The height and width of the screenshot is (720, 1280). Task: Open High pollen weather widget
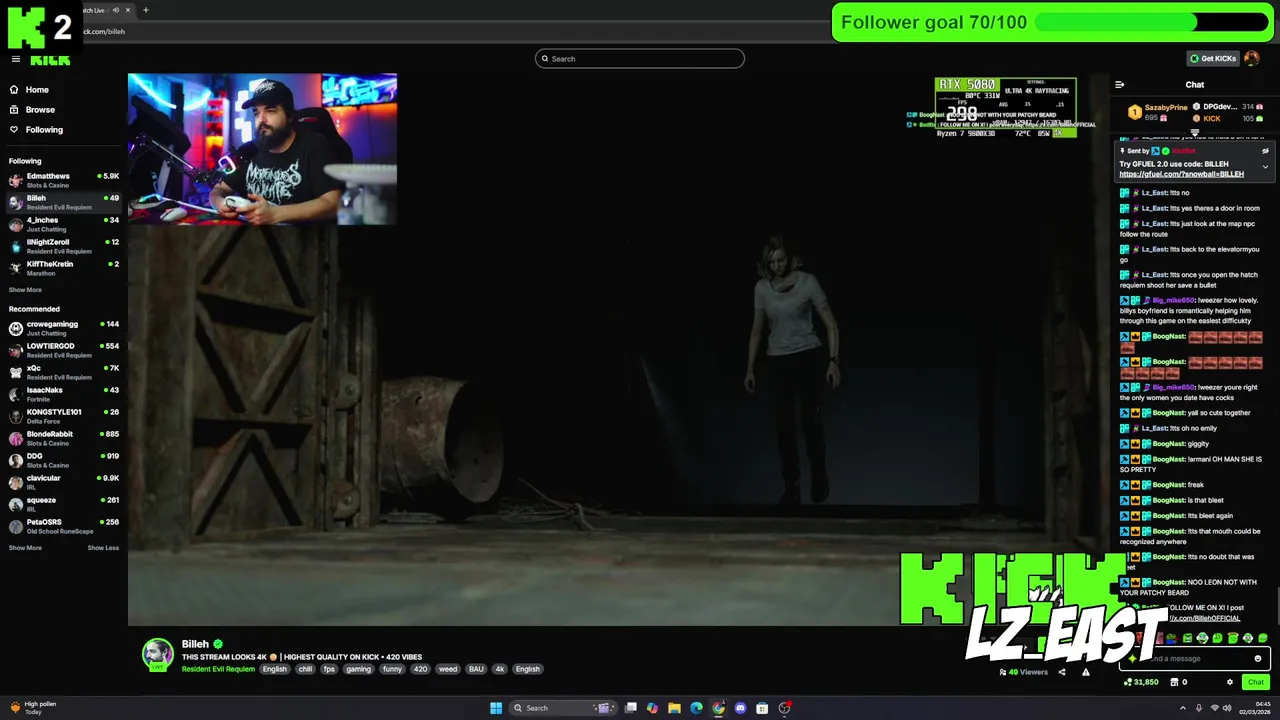coord(32,707)
